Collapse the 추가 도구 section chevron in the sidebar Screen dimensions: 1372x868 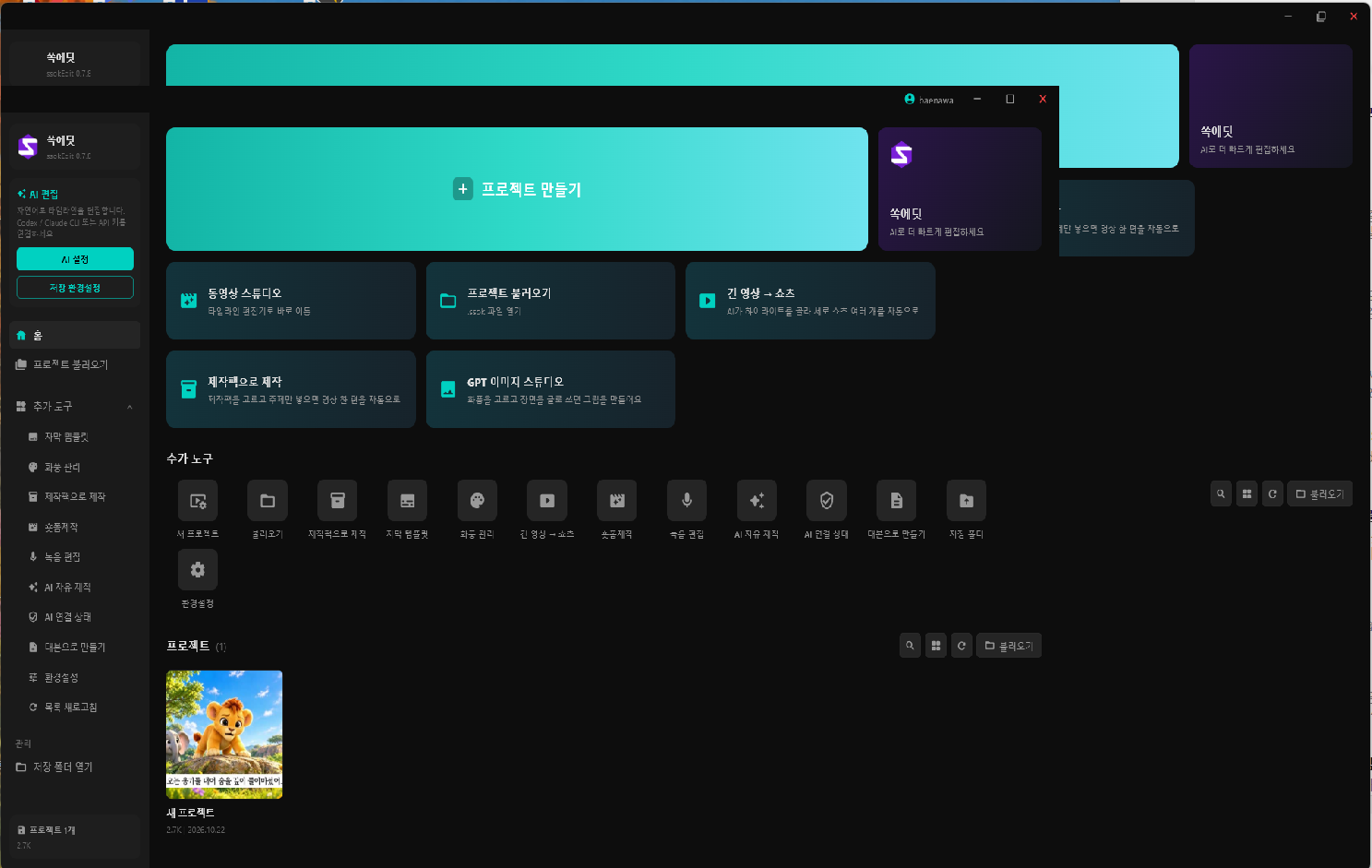[x=130, y=407]
